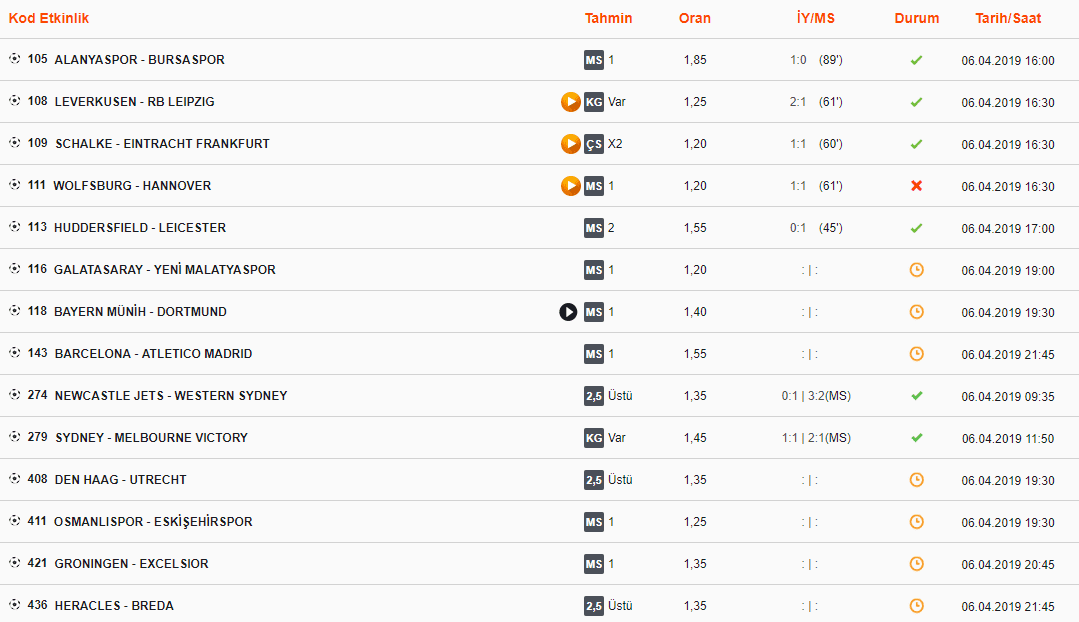Click red cross status for Wolfsburg - Hannover

click(x=917, y=186)
